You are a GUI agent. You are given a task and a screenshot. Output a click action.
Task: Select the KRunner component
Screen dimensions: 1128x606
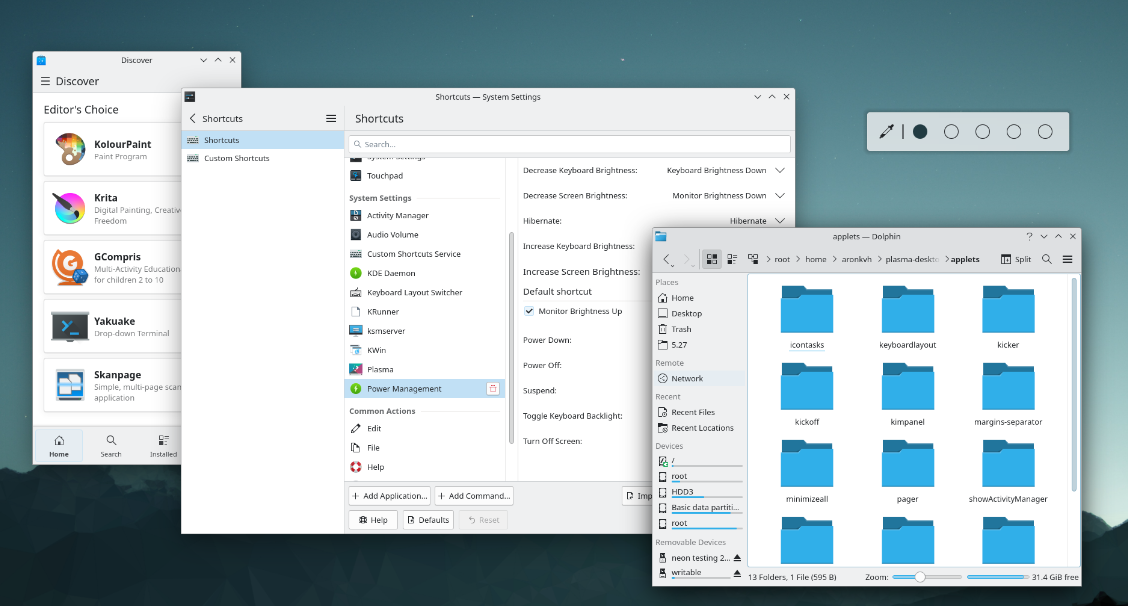425,312
